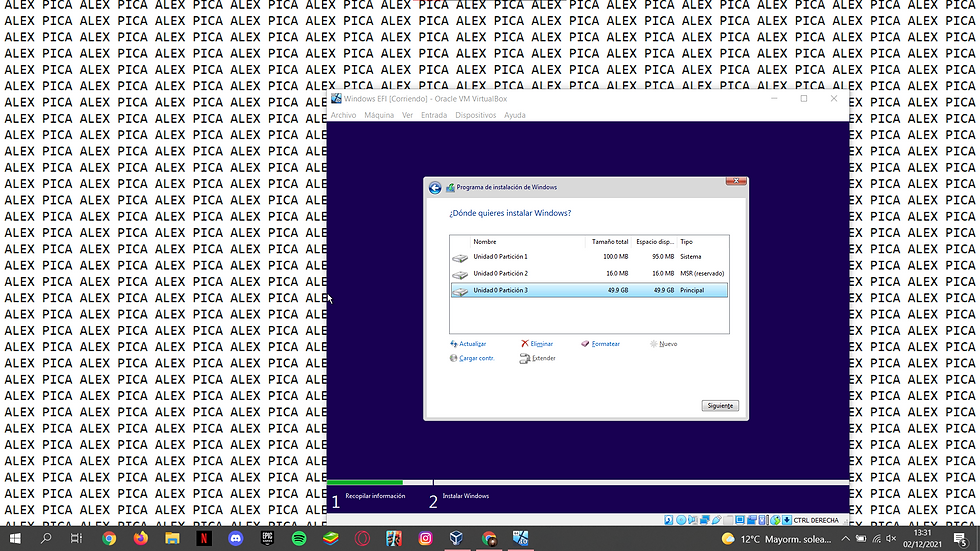980x551 pixels.
Task: Click the Extender link
Action: (544, 358)
